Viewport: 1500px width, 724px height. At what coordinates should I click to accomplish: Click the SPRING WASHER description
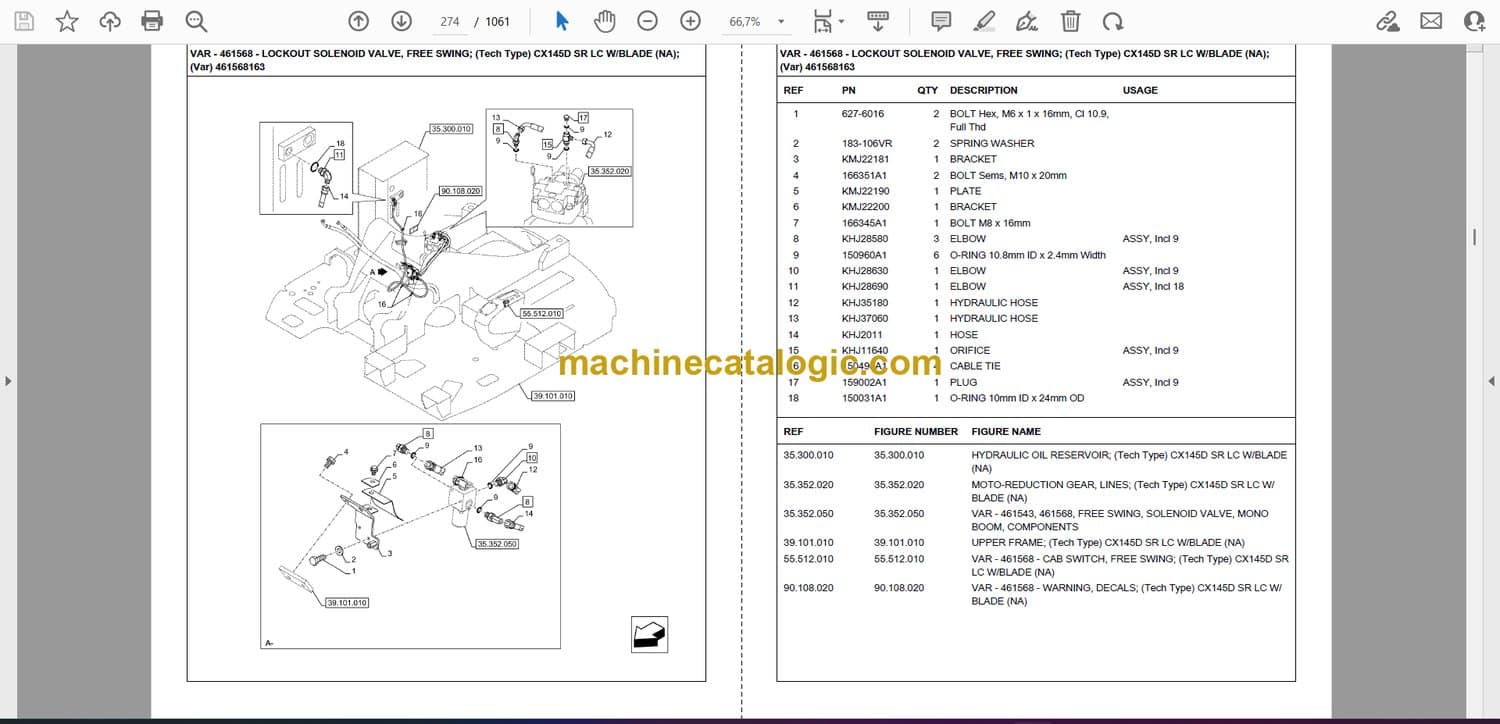click(x=992, y=144)
